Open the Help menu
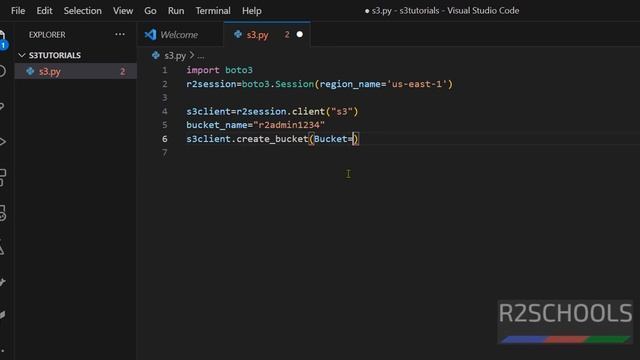 tap(251, 11)
